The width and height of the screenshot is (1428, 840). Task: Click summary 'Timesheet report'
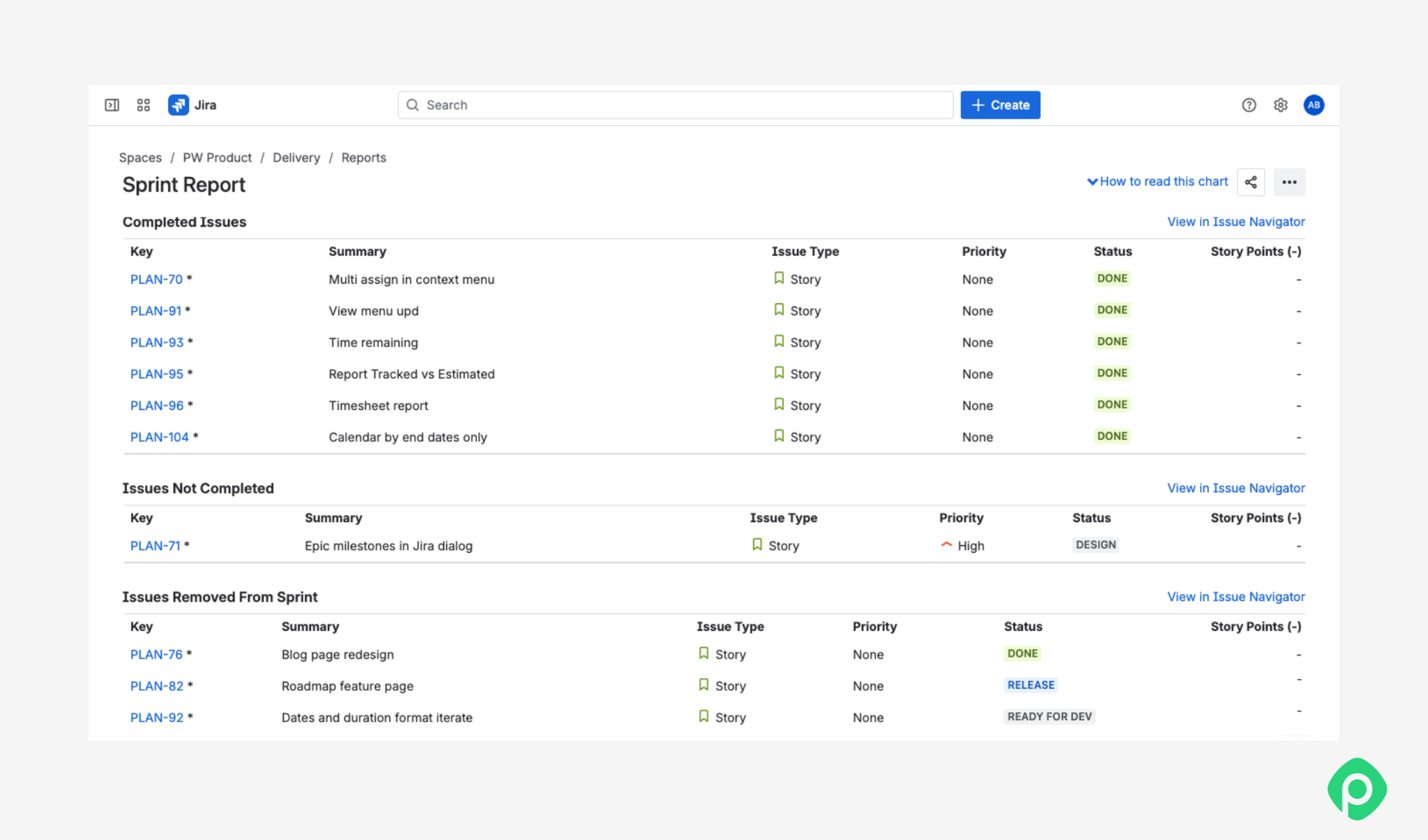point(379,406)
